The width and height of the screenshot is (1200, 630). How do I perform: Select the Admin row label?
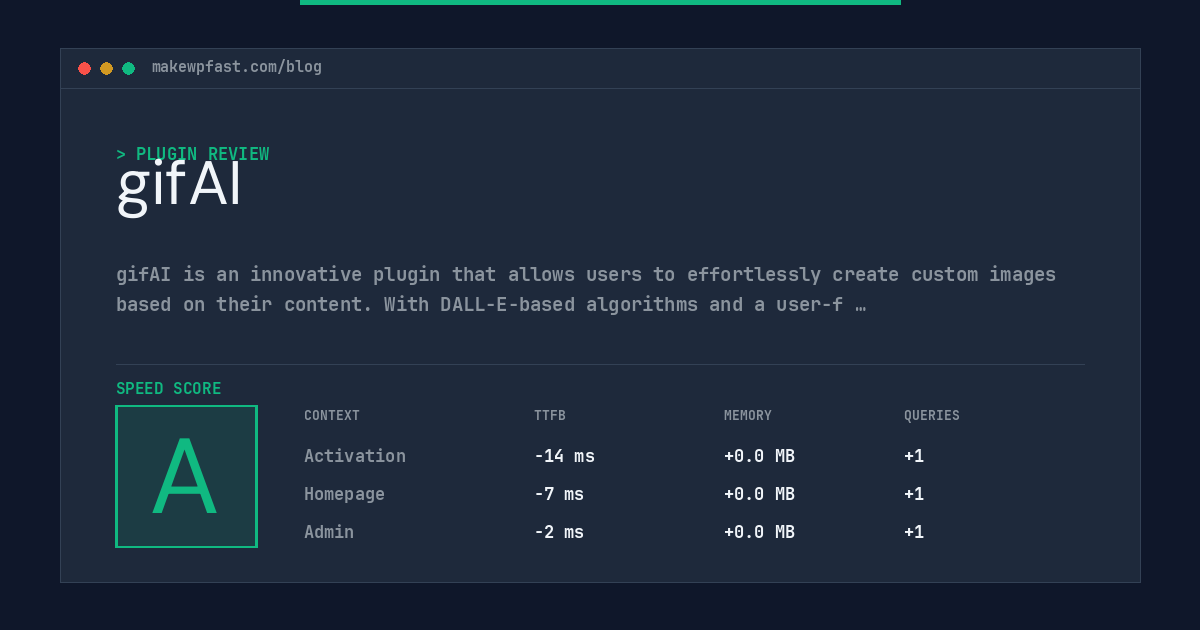click(329, 532)
